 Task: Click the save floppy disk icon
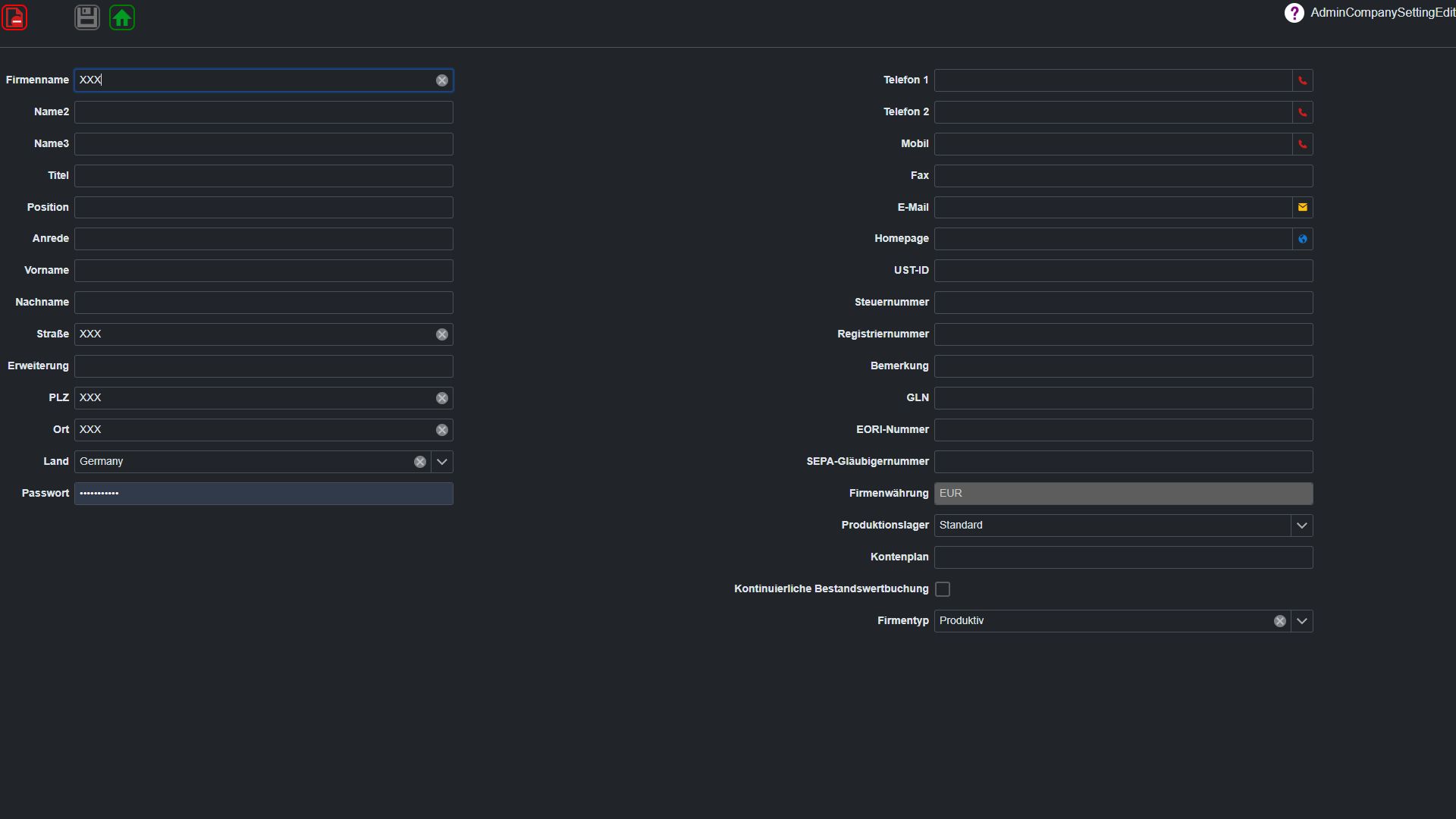click(x=87, y=17)
